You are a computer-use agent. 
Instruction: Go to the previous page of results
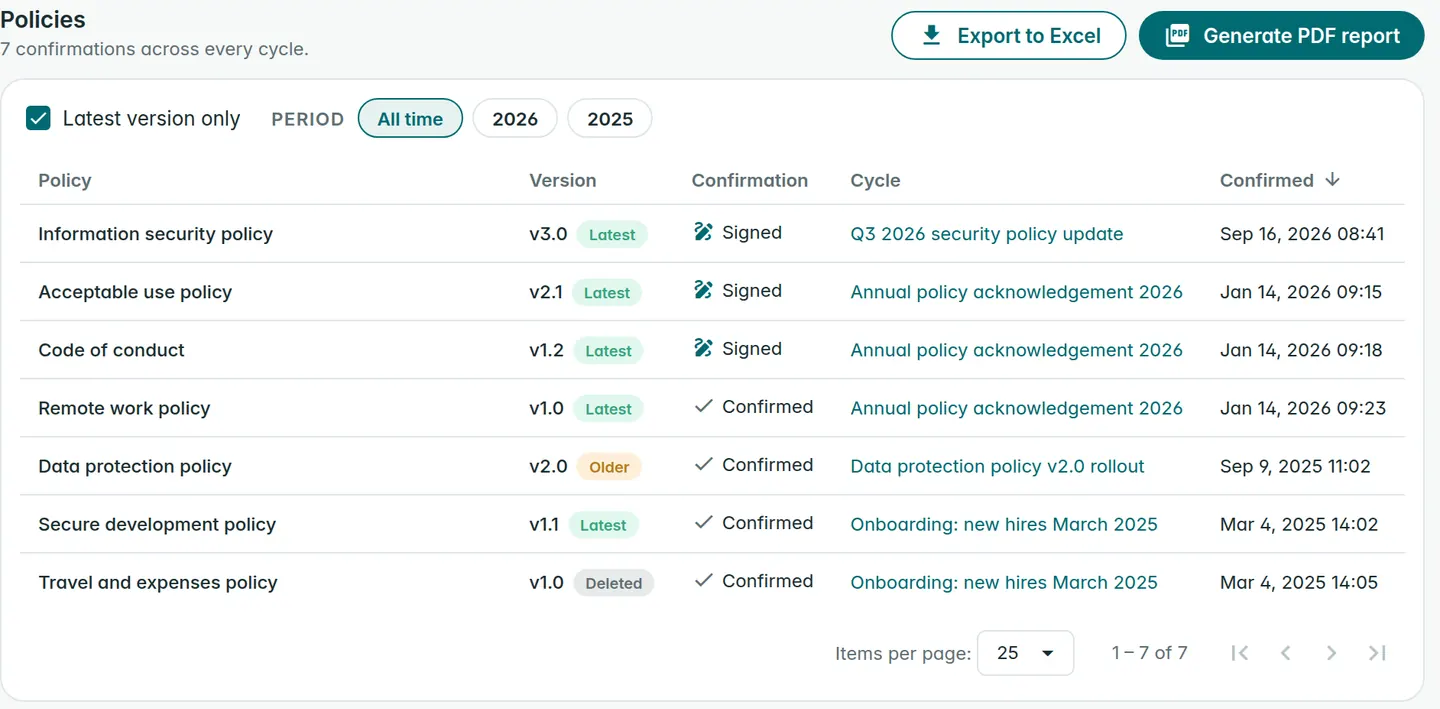tap(1286, 653)
